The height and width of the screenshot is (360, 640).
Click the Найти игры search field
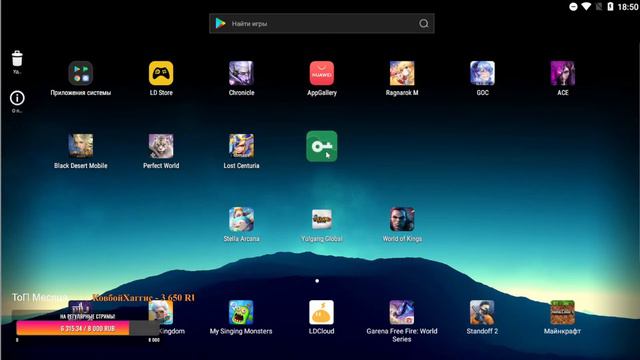pos(322,23)
